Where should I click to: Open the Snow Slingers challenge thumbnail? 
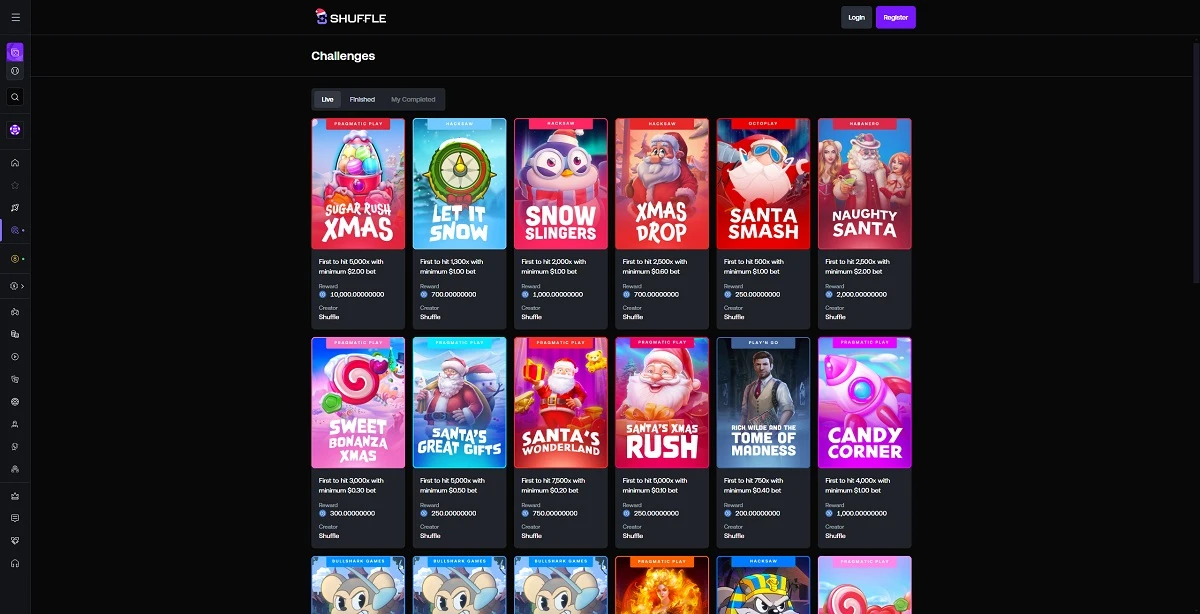pyautogui.click(x=561, y=184)
